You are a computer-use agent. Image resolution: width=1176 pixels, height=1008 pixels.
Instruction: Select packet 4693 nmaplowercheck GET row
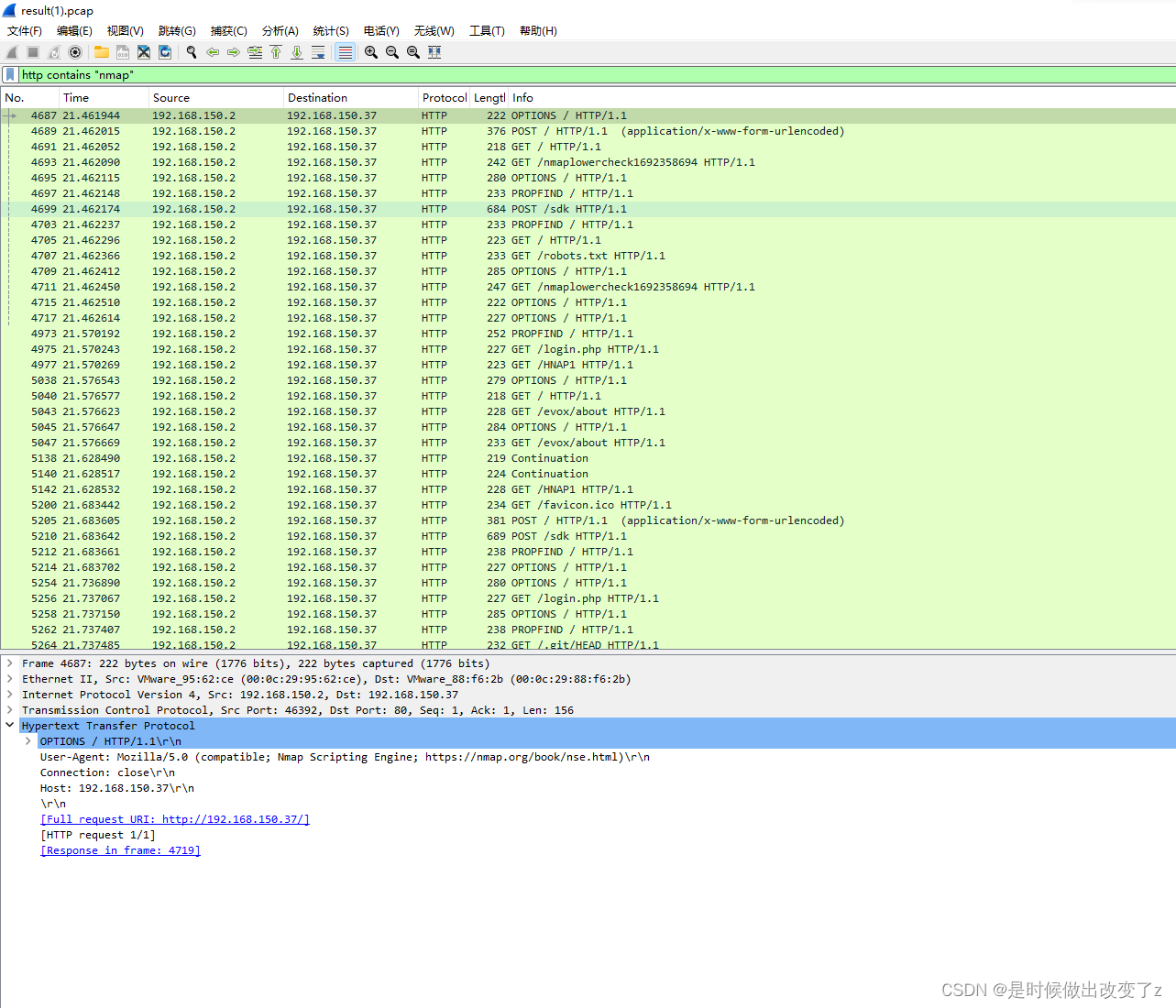pyautogui.click(x=588, y=162)
